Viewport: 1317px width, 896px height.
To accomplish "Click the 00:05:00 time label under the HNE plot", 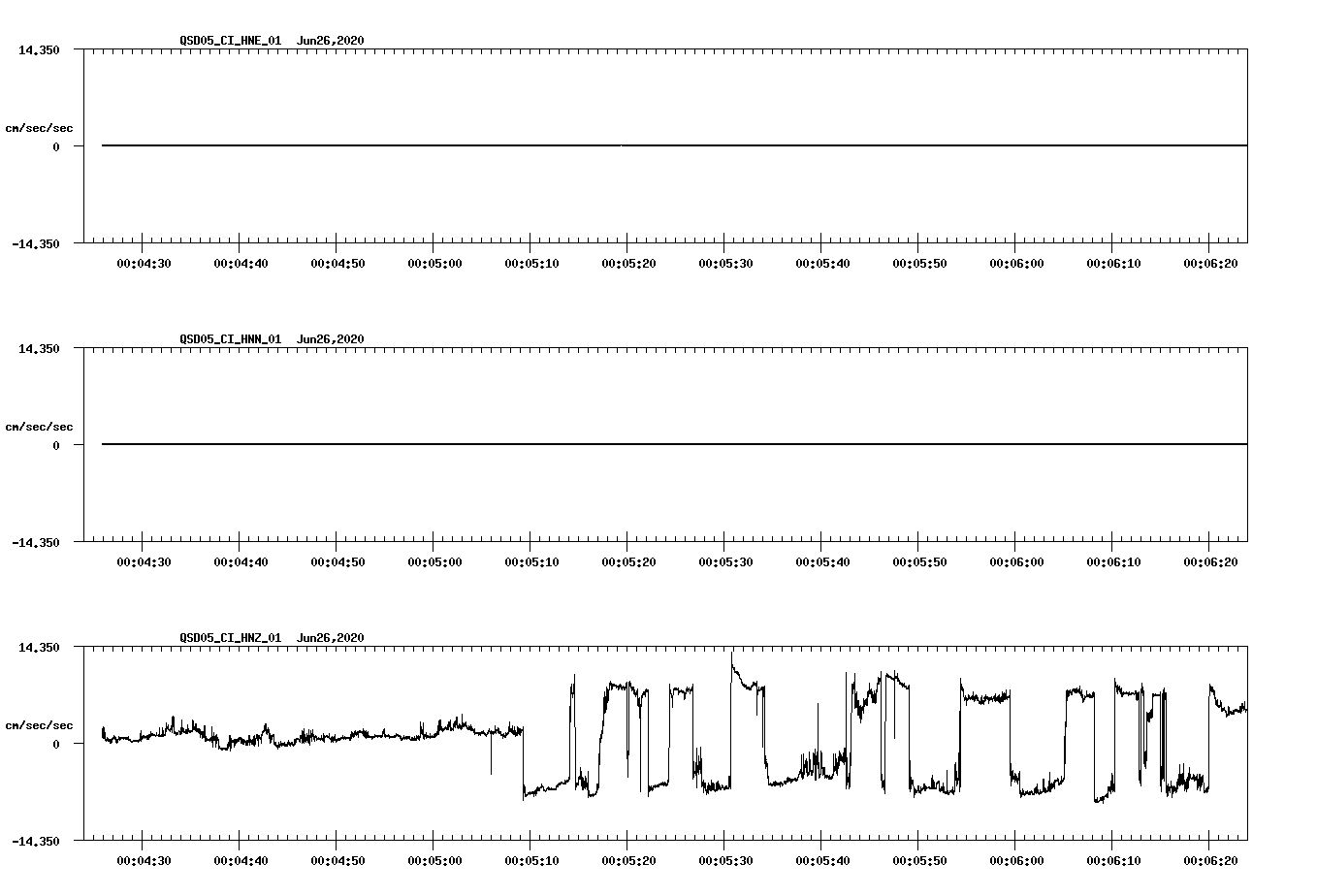I will 434,264.
